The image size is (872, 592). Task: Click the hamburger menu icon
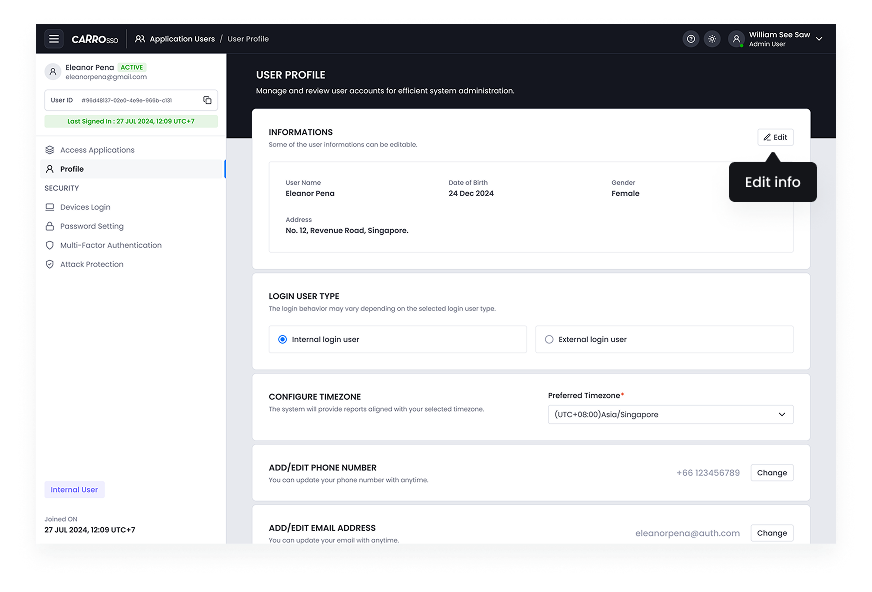click(54, 38)
